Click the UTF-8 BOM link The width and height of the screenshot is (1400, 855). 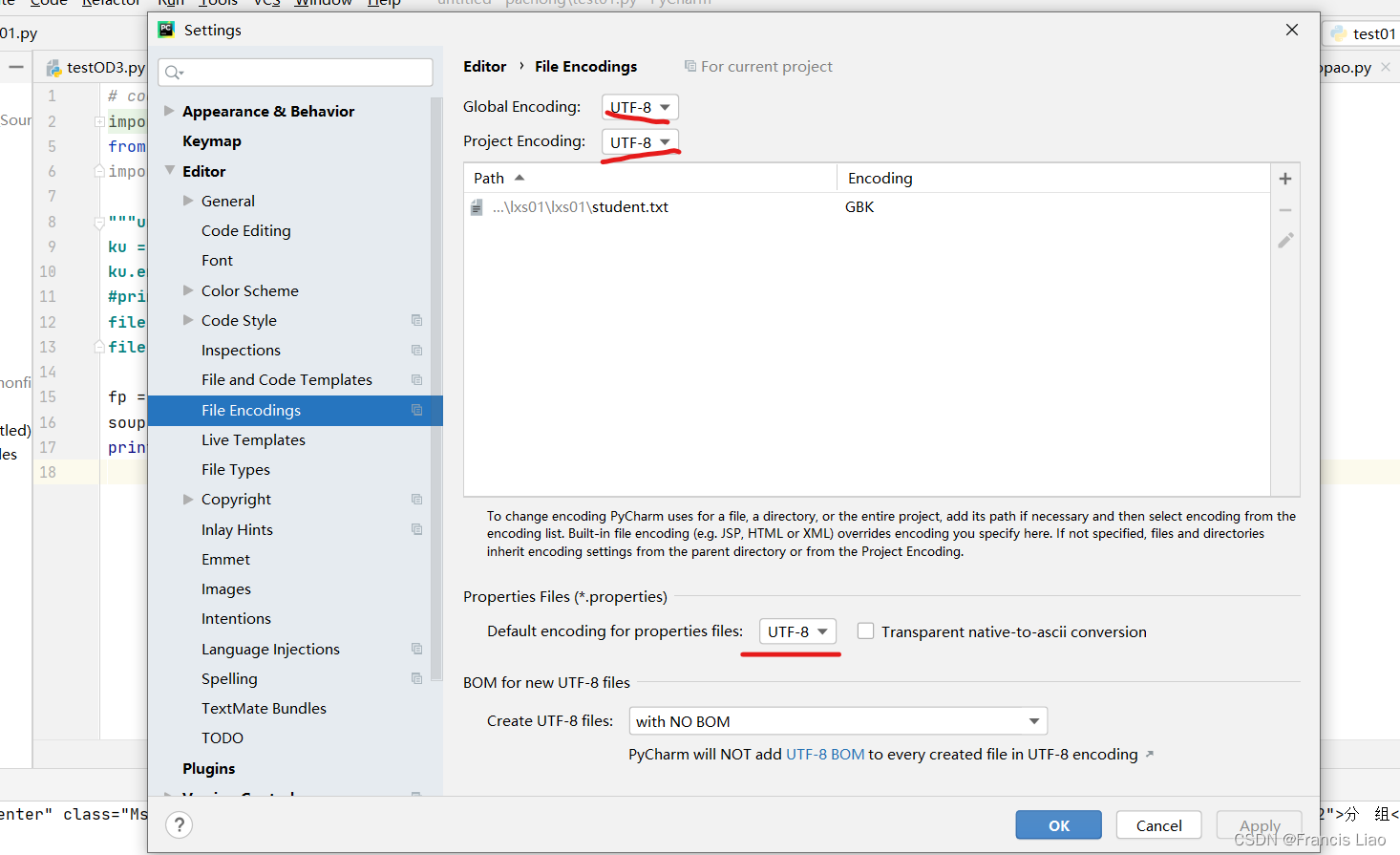pos(825,754)
